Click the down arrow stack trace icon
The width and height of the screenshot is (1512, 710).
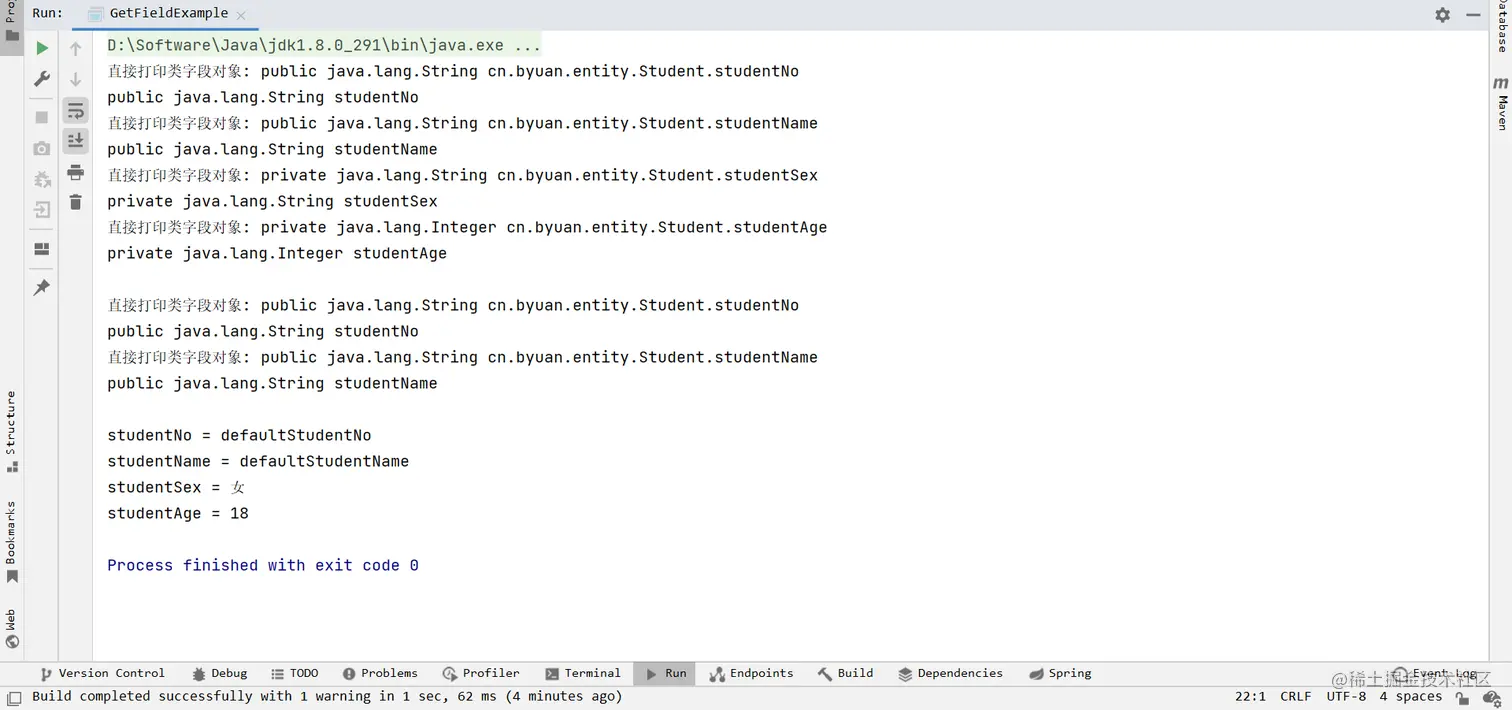[x=76, y=79]
